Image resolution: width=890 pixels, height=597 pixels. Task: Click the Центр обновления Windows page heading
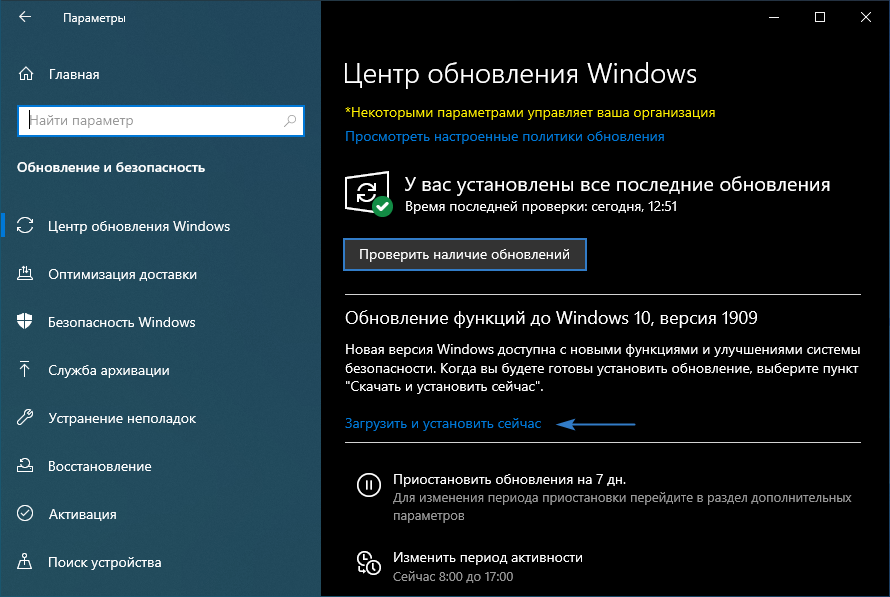pyautogui.click(x=520, y=74)
